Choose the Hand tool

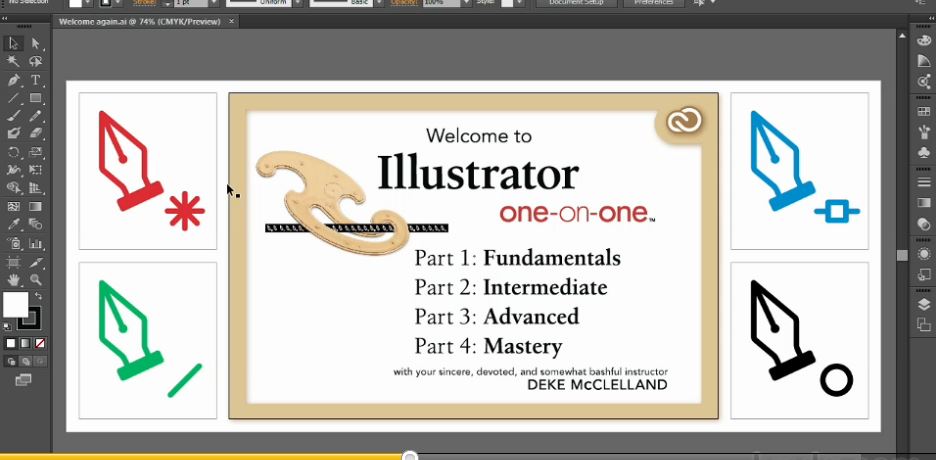13,280
